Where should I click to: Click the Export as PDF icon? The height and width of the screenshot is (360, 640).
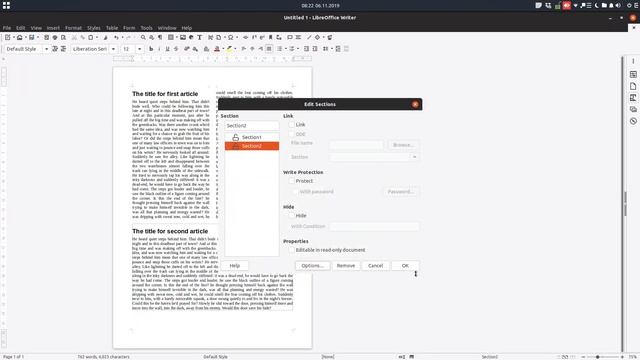47,38
